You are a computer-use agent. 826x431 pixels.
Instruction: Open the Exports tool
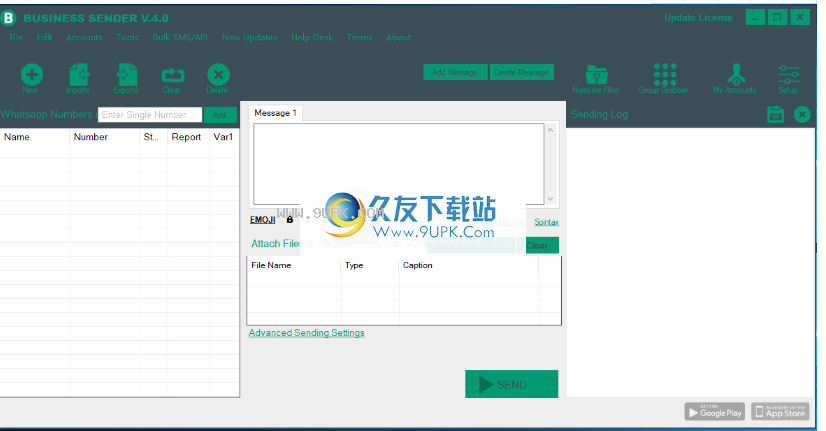(x=126, y=75)
